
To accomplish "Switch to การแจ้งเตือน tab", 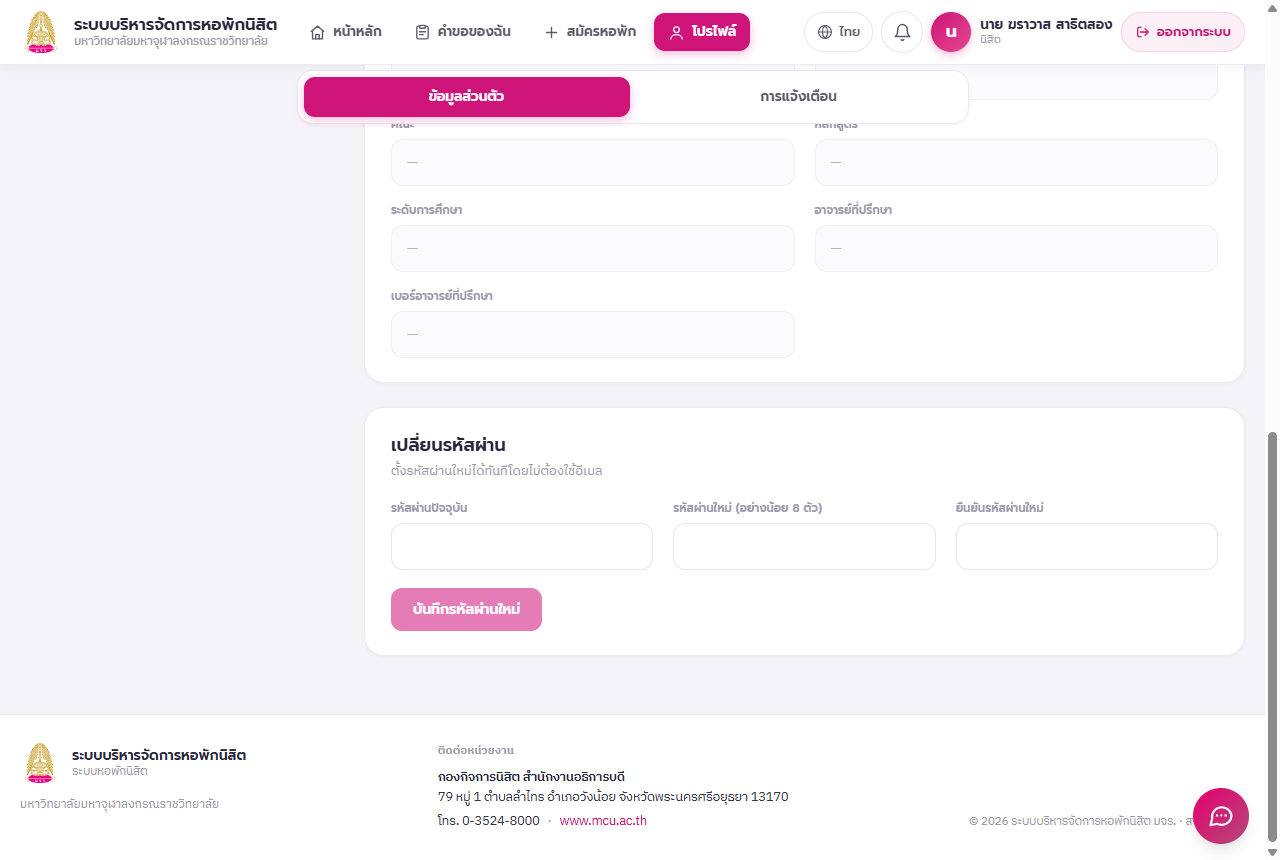I will [x=798, y=97].
